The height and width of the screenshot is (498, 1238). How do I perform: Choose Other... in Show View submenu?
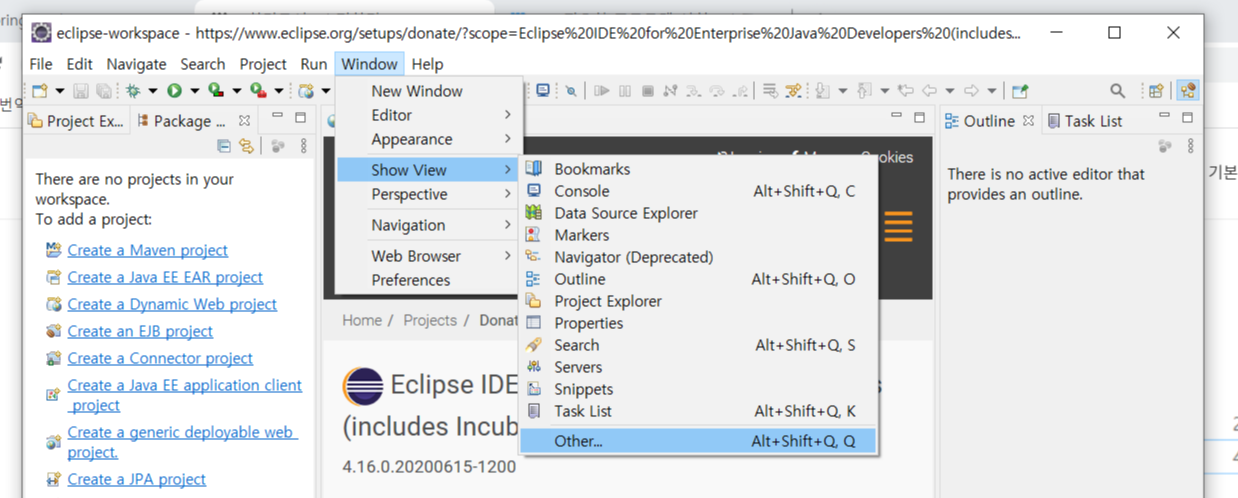pos(698,441)
